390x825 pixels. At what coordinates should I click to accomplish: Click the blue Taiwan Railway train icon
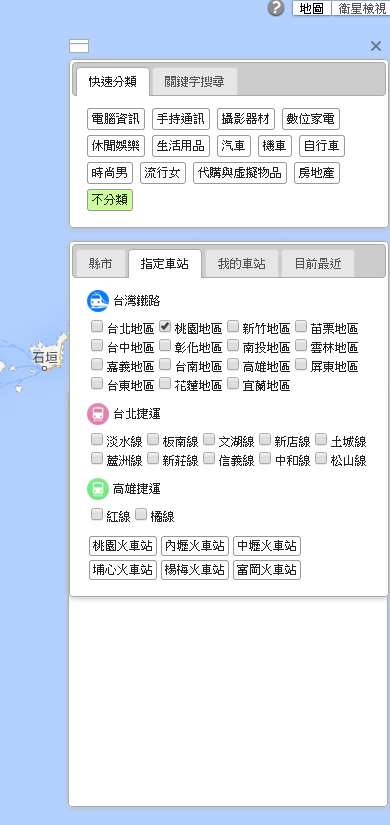98,301
